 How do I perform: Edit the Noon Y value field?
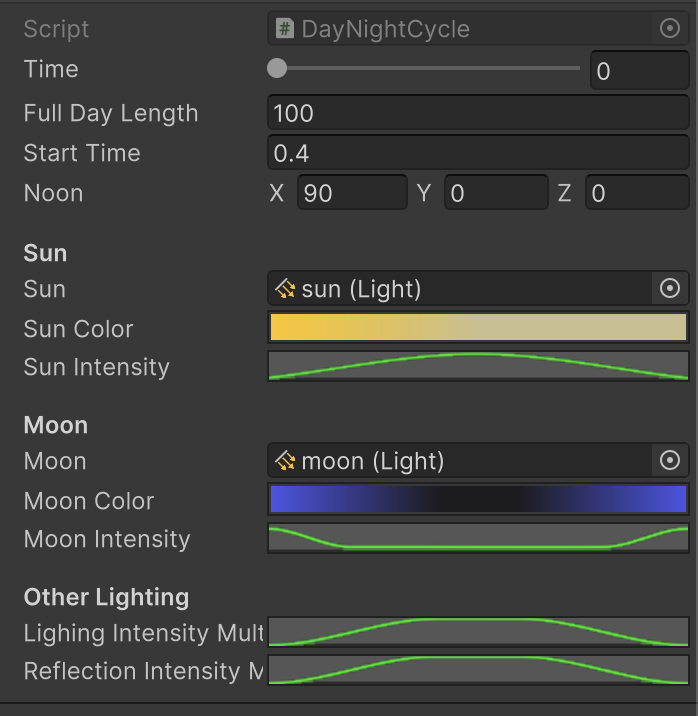point(496,193)
